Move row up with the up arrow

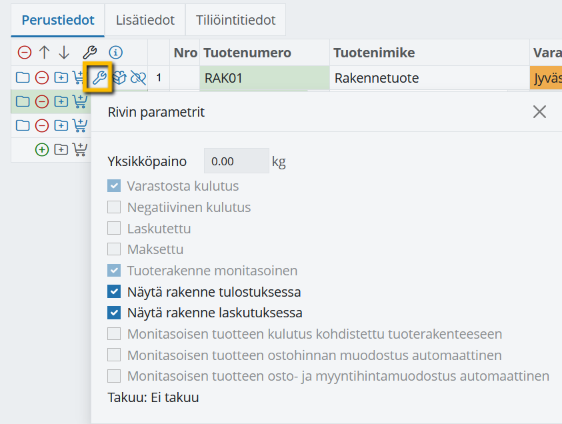[44, 52]
